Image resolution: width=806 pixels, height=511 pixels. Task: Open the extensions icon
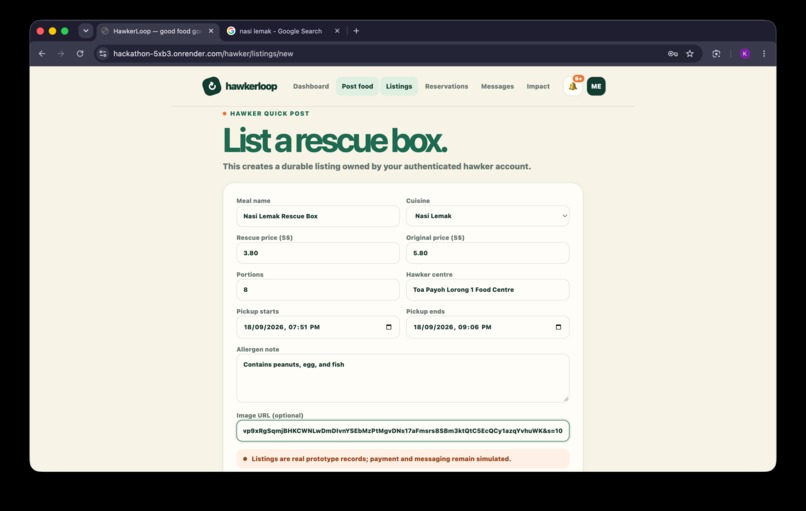point(716,53)
